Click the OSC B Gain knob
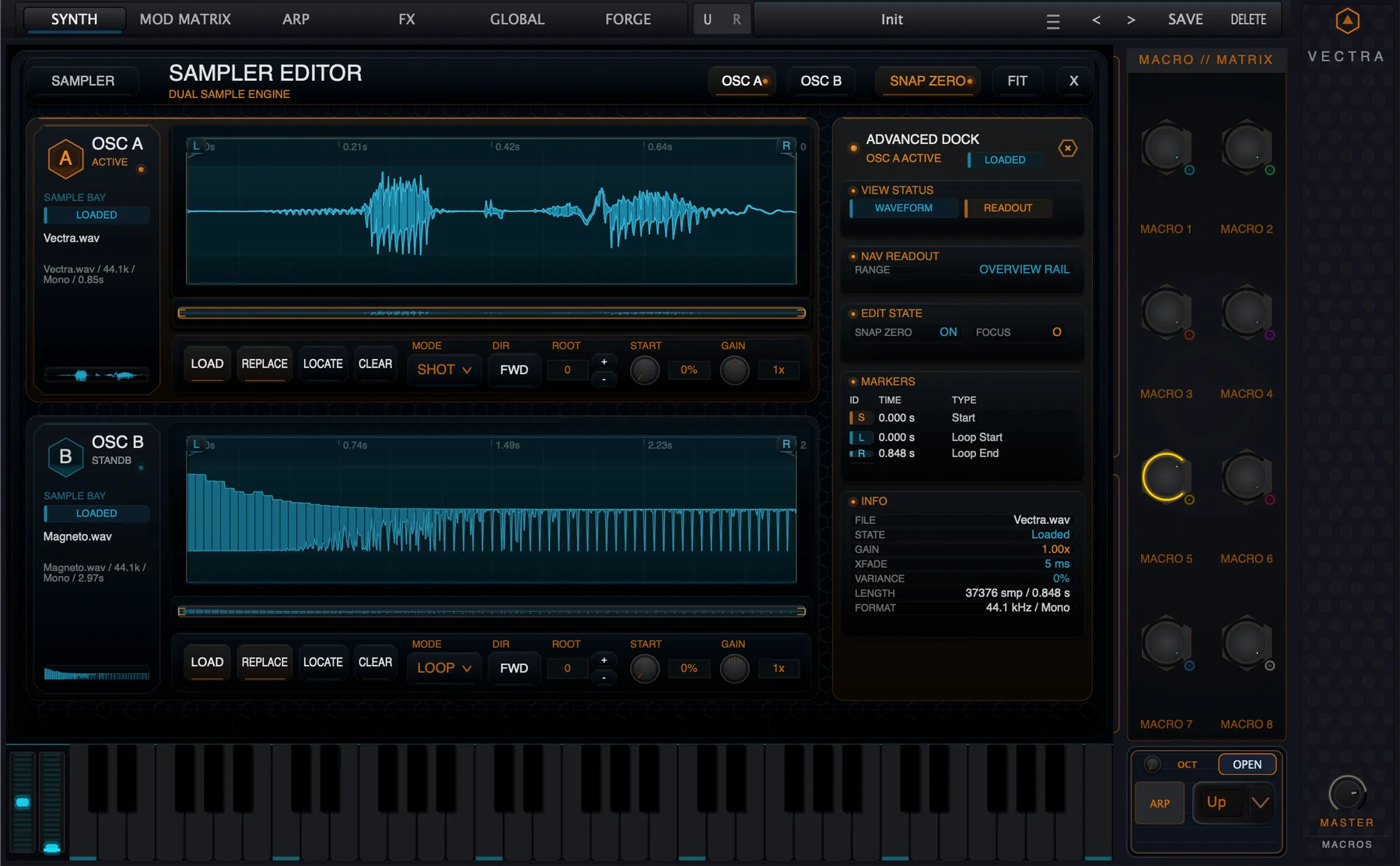Viewport: 1400px width, 866px height. click(734, 669)
